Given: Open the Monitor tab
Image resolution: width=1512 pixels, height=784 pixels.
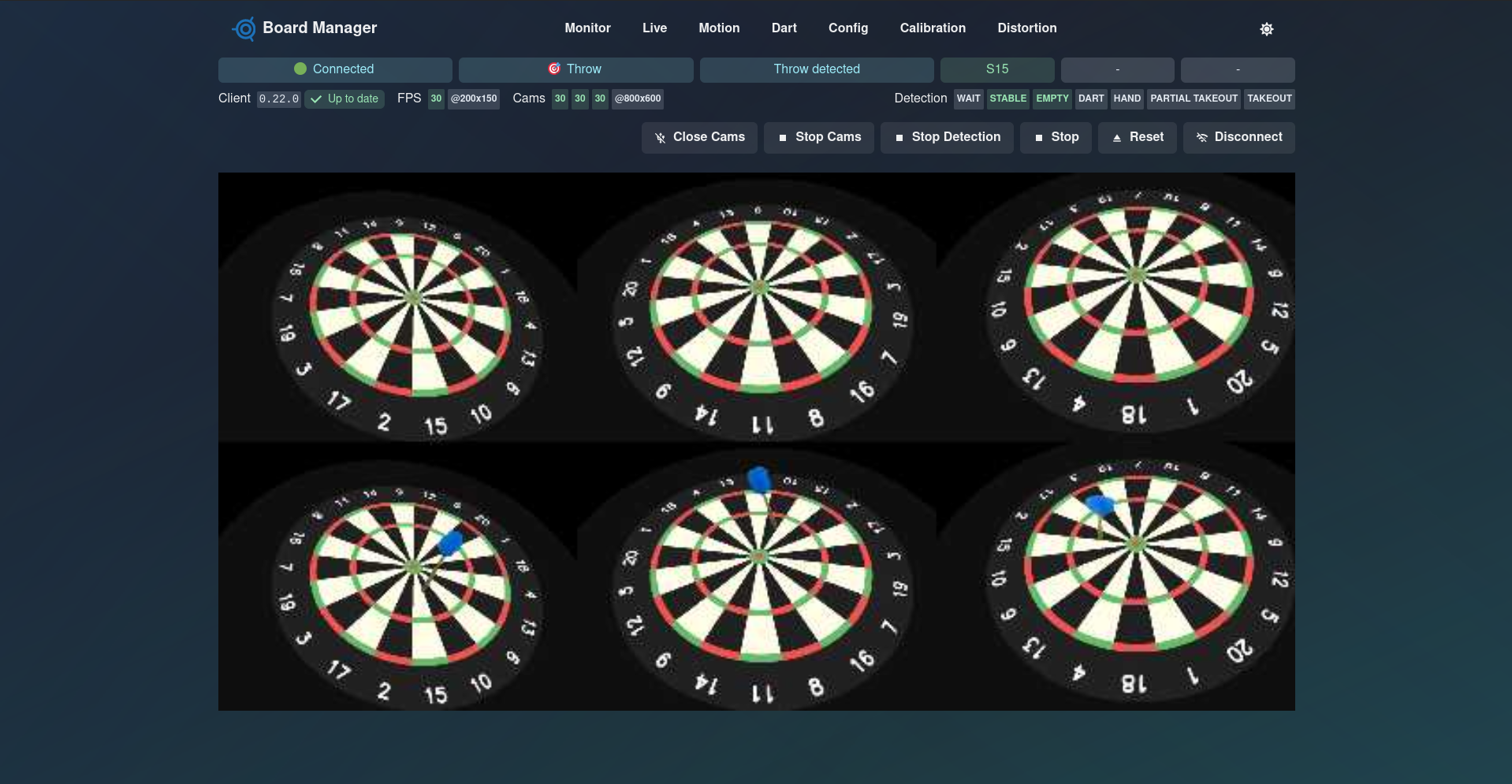Looking at the screenshot, I should tap(587, 28).
